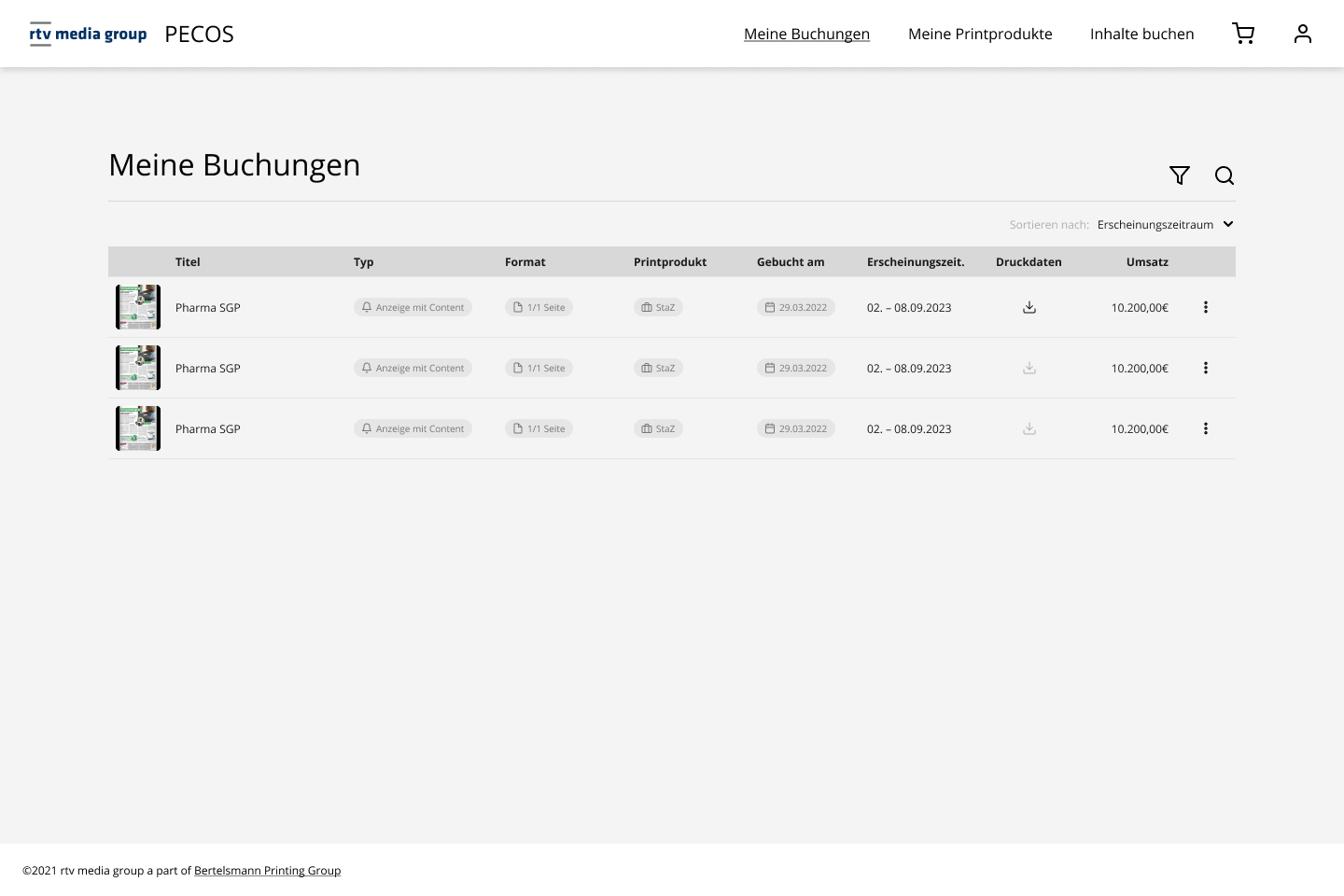Open the Meine Printprodukte page
Image resolution: width=1344 pixels, height=896 pixels.
(980, 34)
